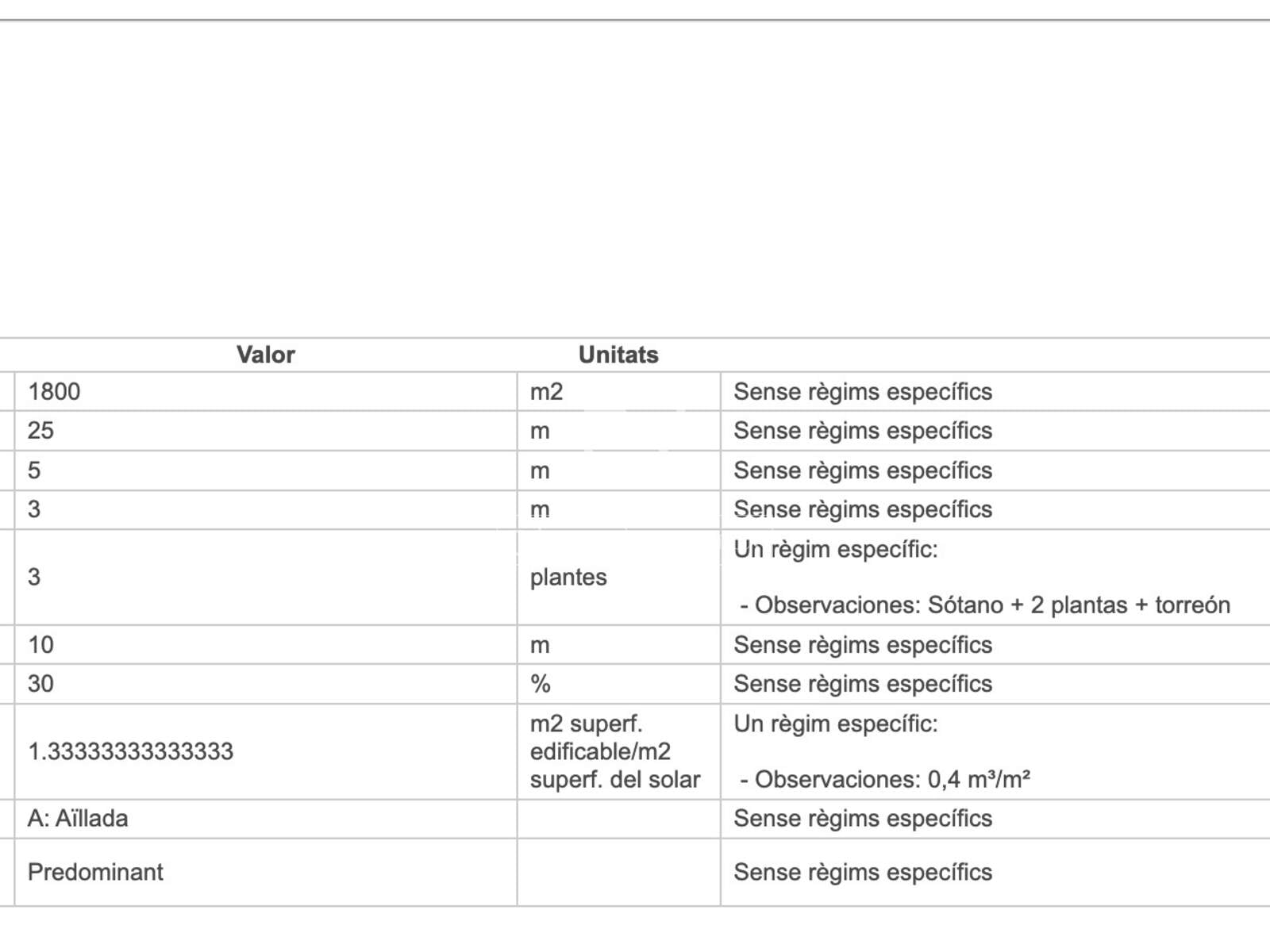Click Sense règims específics beside Aïllada

pyautogui.click(x=863, y=819)
